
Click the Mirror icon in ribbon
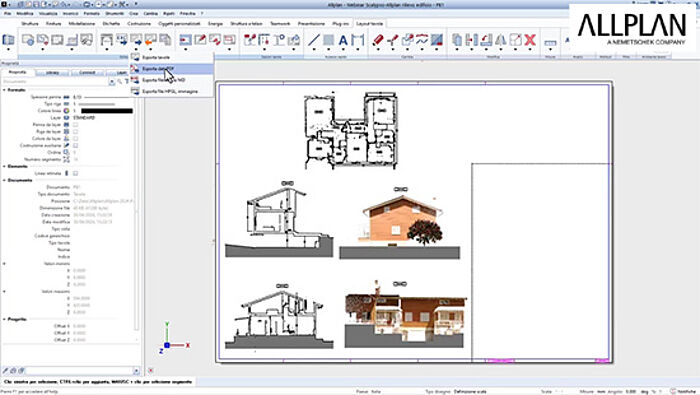500,40
